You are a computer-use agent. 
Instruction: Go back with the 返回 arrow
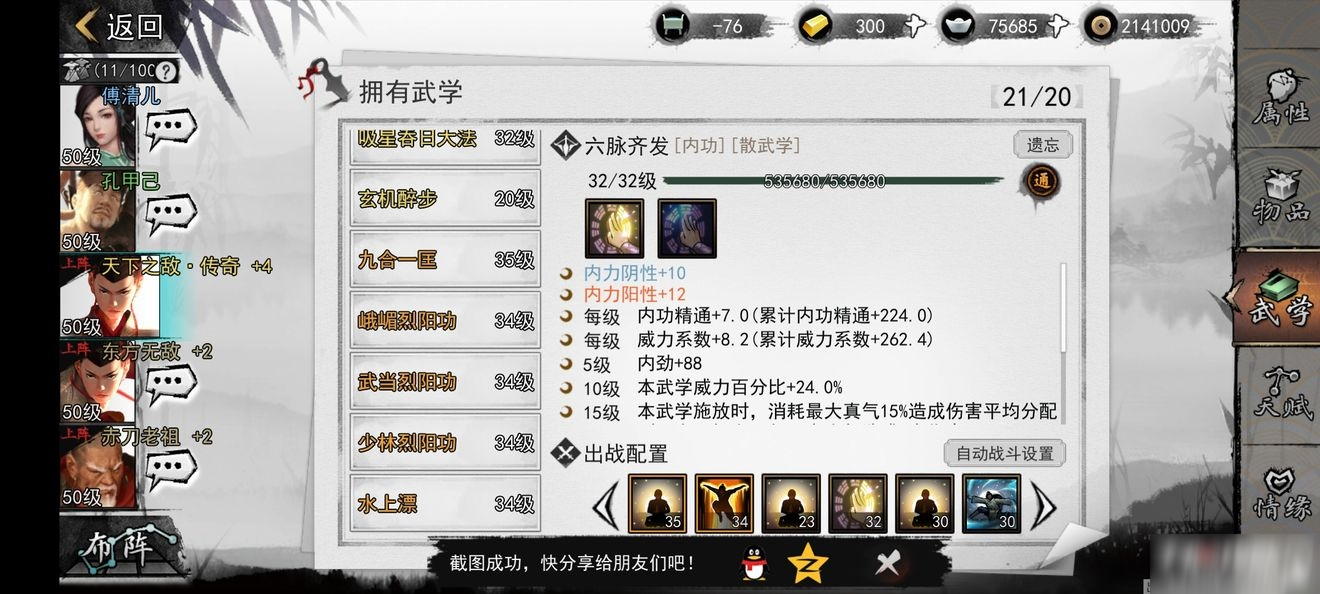coord(120,26)
